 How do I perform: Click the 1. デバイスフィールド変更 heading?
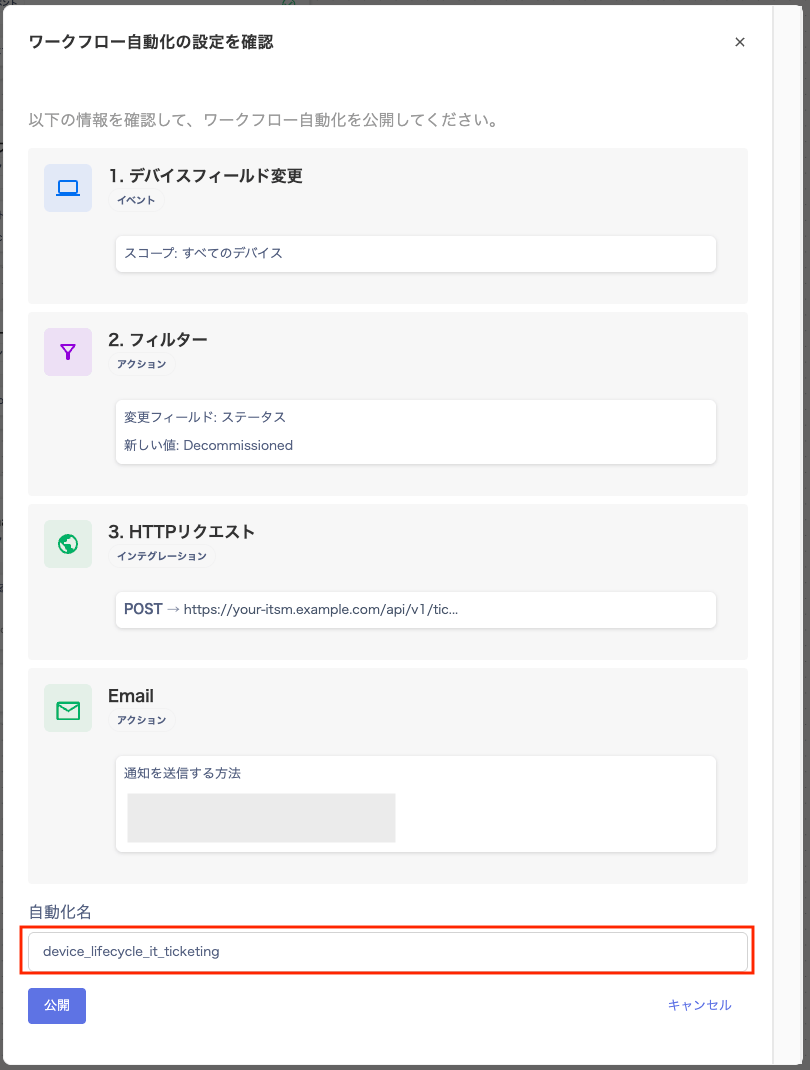(x=205, y=176)
